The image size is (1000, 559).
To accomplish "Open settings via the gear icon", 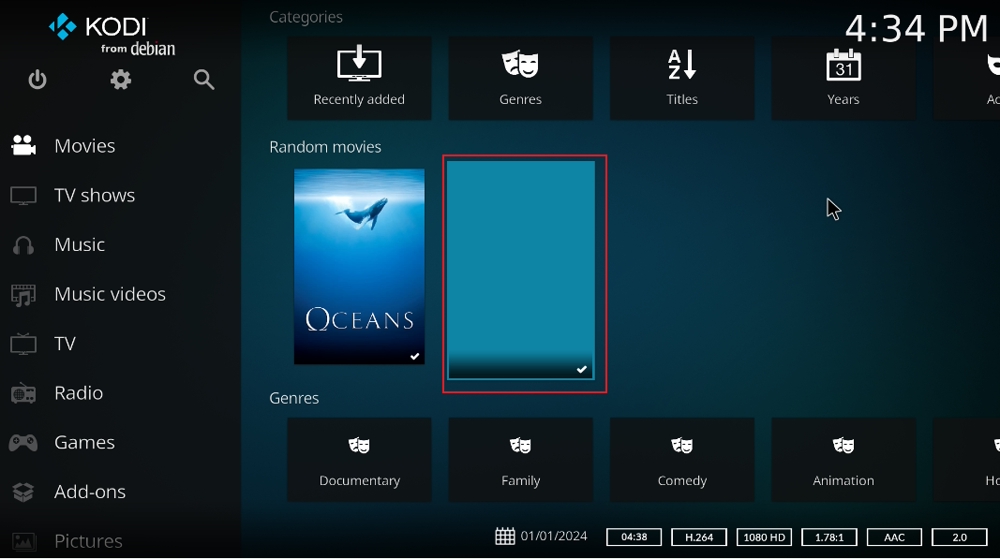I will (x=121, y=80).
